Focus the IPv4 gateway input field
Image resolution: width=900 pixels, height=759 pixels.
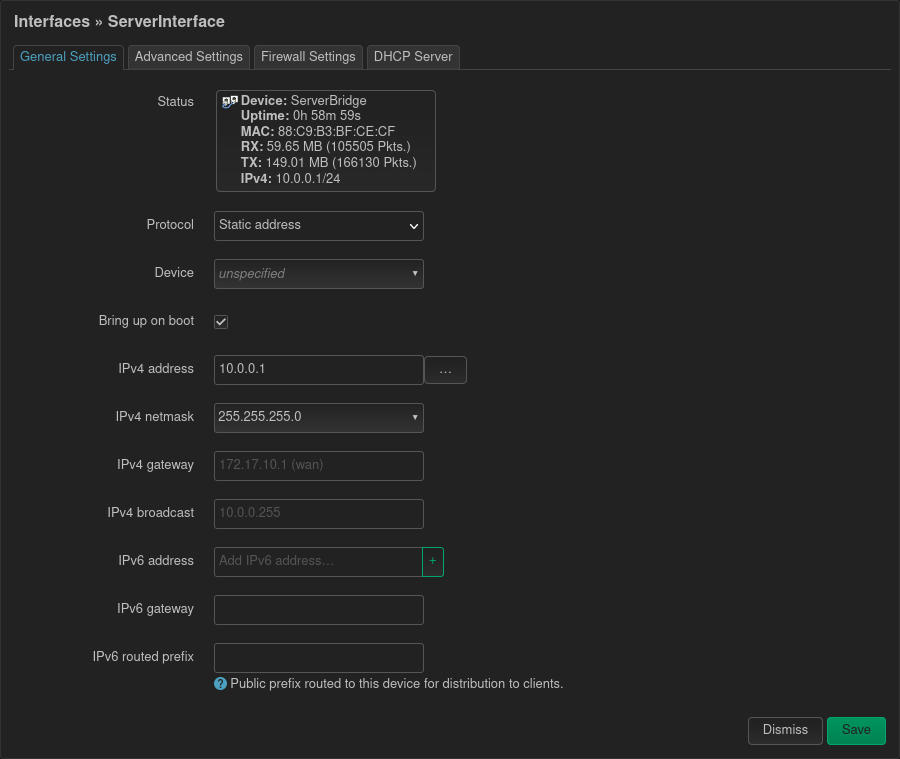[x=319, y=466]
